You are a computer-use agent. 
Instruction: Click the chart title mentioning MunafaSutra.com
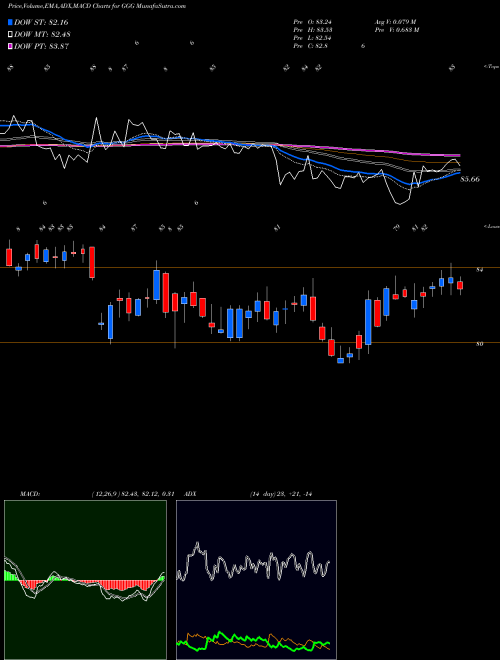click(97, 6)
